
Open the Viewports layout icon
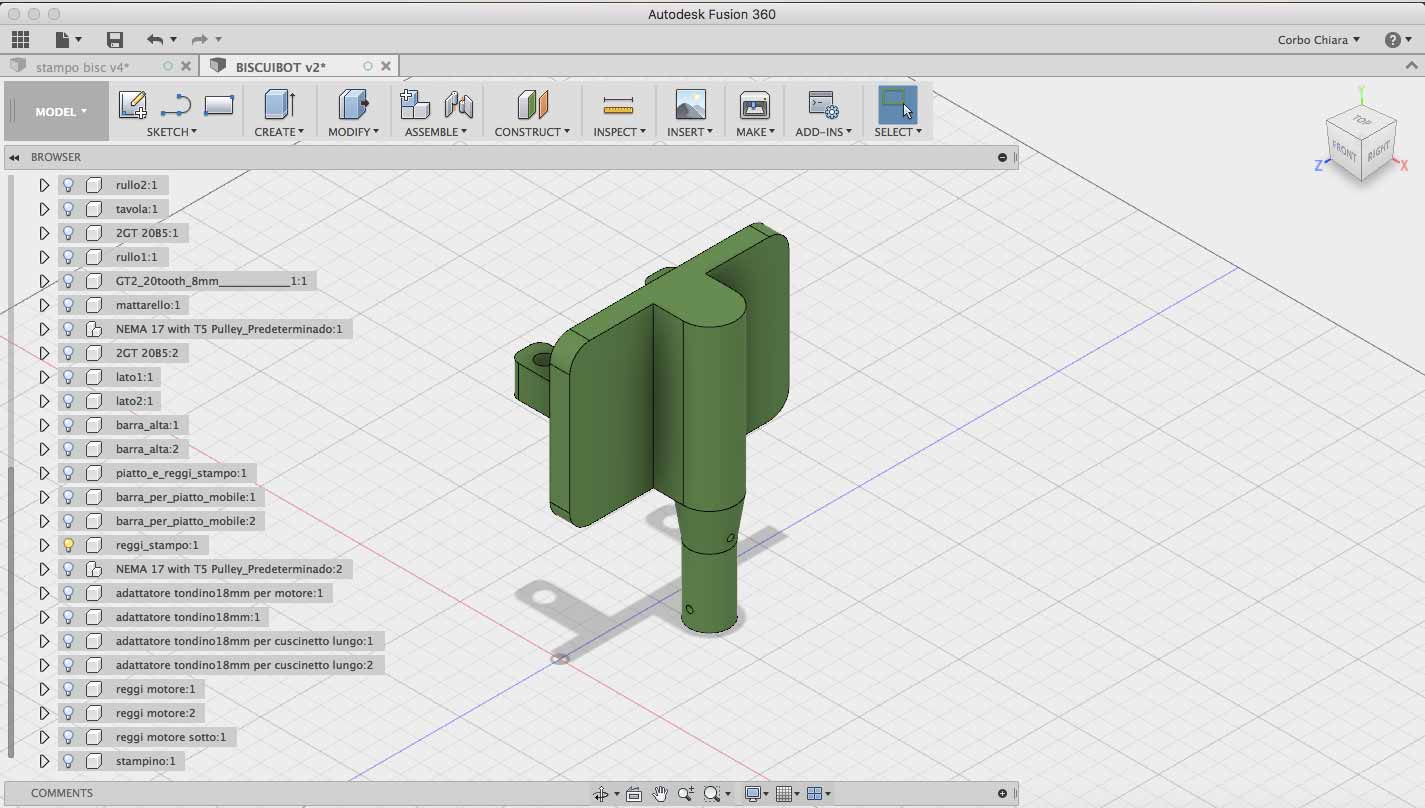(x=814, y=794)
